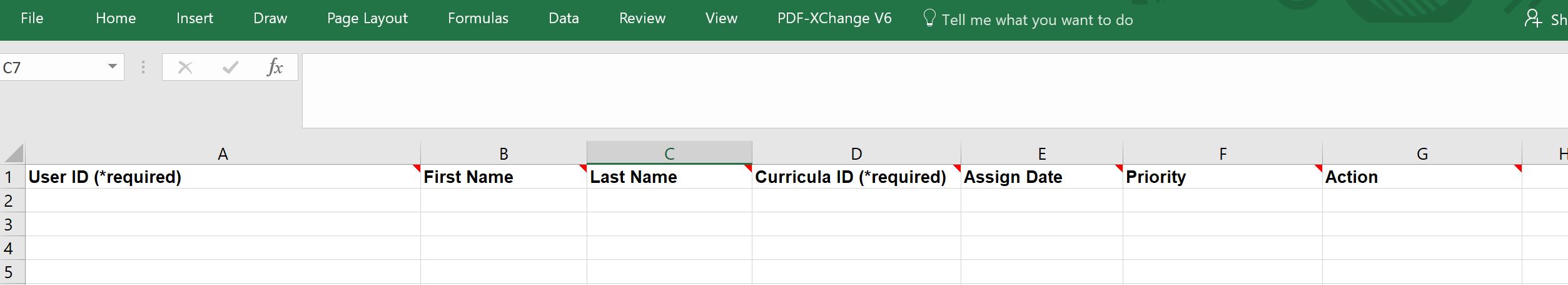Click Tell me what you want to do
The height and width of the screenshot is (285, 1568).
(1037, 20)
